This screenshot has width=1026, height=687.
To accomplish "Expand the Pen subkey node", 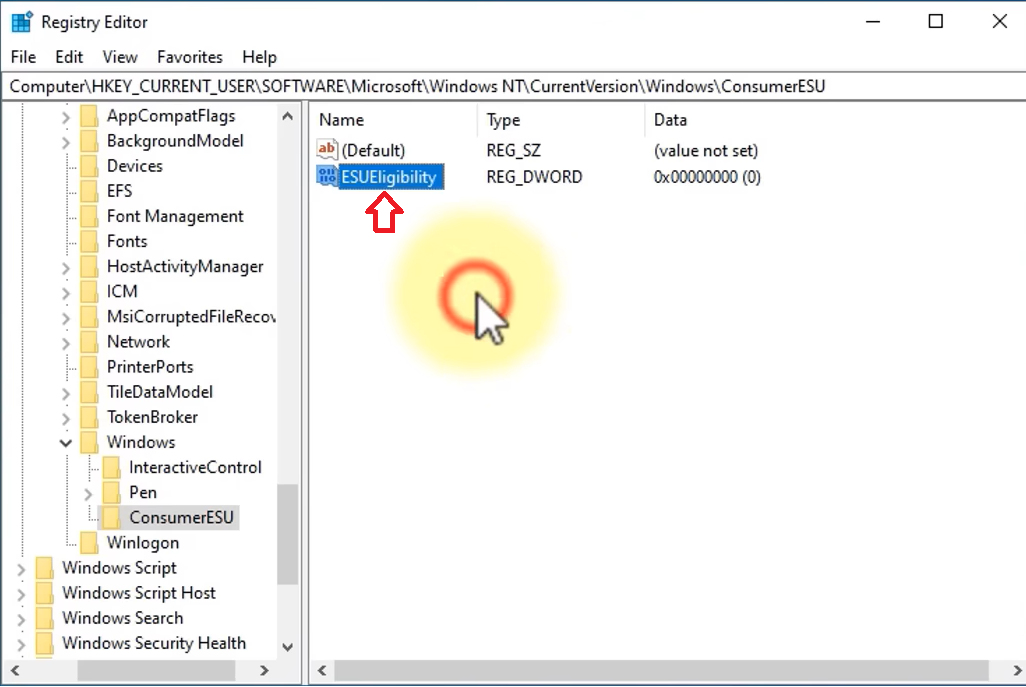I will (88, 493).
